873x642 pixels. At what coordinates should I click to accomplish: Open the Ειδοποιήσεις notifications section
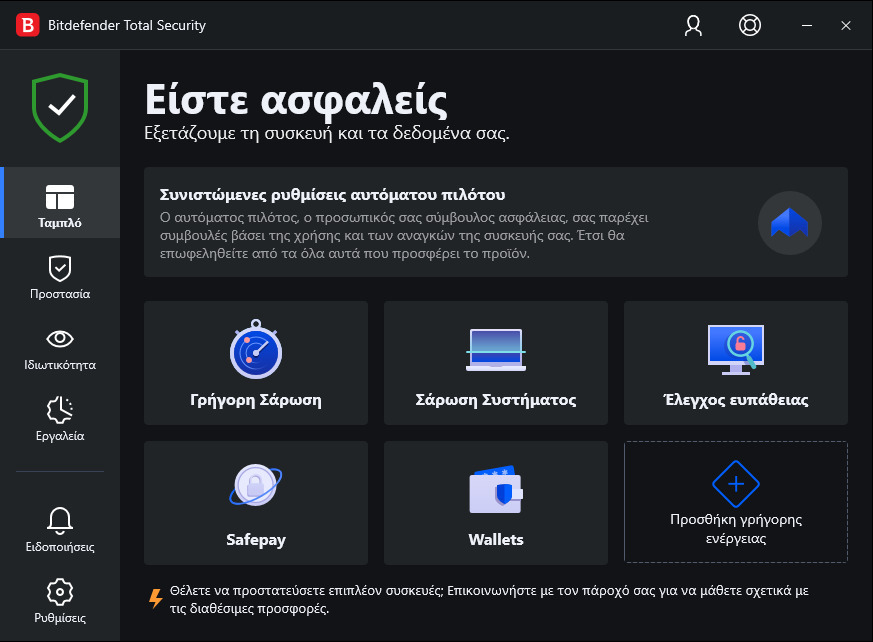pyautogui.click(x=60, y=530)
